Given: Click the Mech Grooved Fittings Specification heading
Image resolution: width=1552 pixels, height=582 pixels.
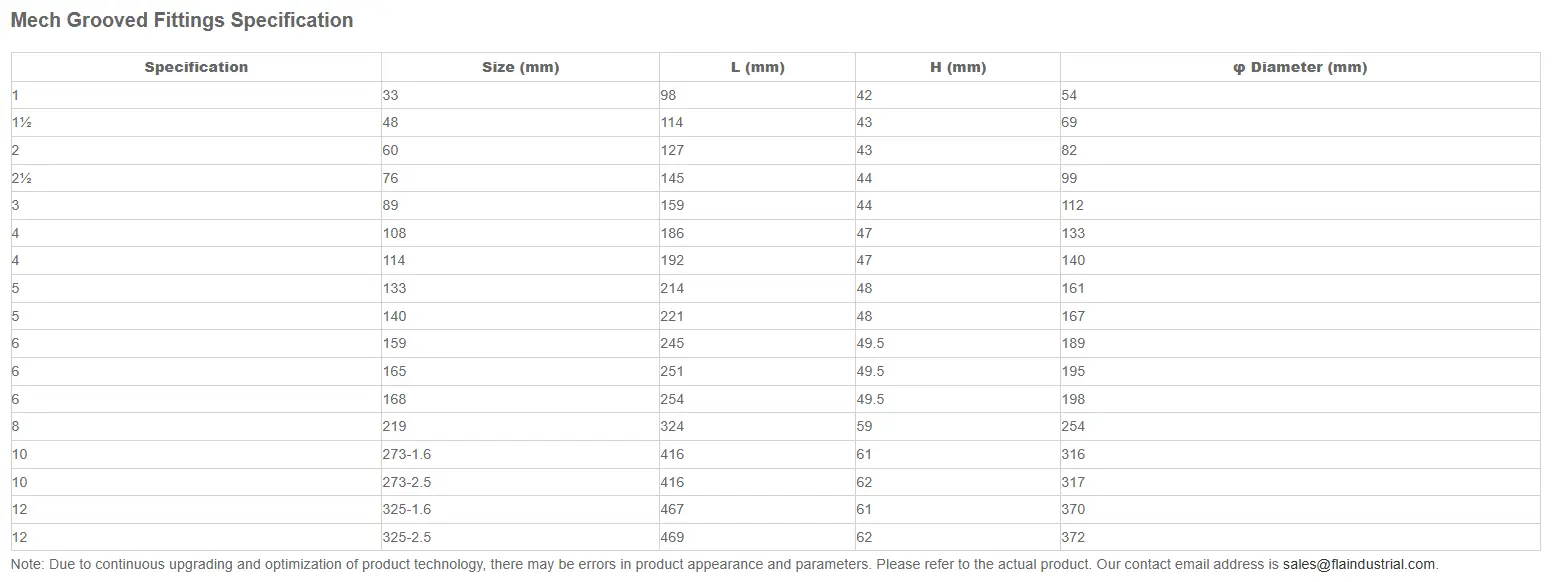Looking at the screenshot, I should [x=182, y=20].
